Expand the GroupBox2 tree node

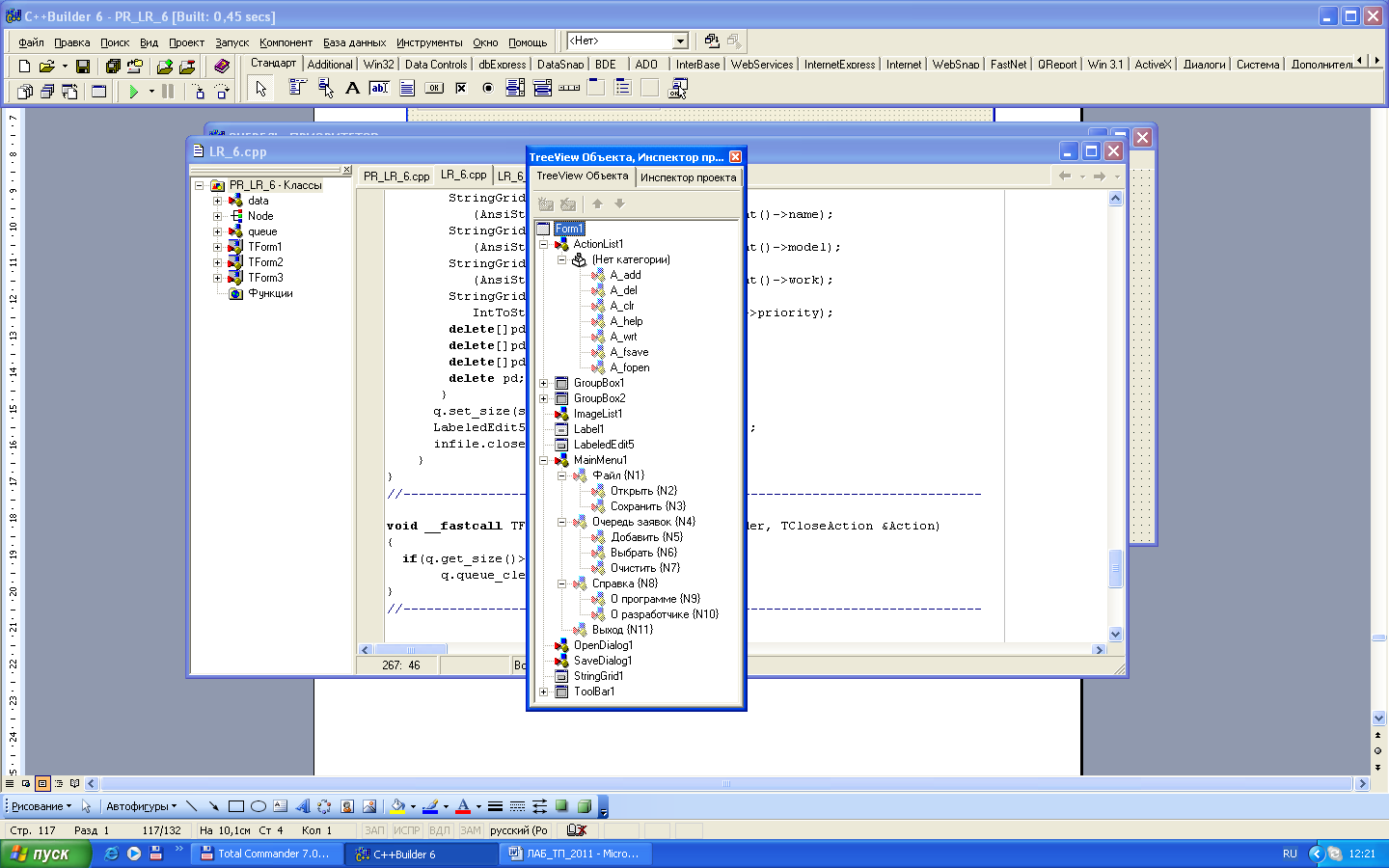(543, 398)
